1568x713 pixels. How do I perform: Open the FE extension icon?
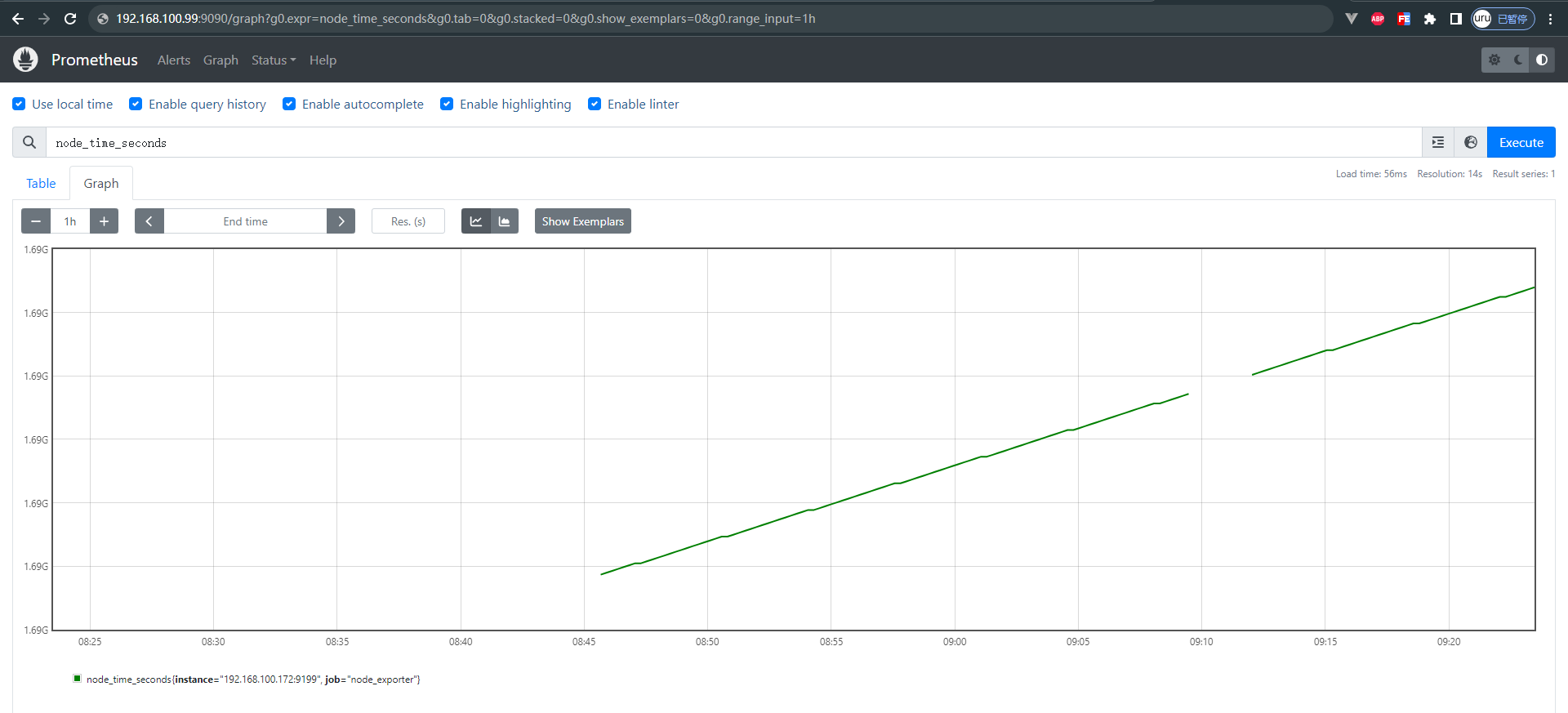(x=1404, y=18)
